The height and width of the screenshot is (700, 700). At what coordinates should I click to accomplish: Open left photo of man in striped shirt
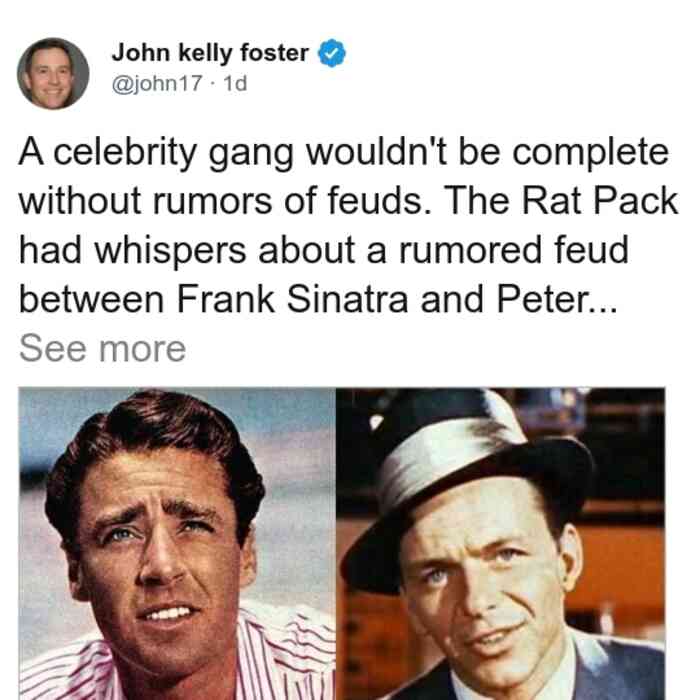tap(177, 544)
